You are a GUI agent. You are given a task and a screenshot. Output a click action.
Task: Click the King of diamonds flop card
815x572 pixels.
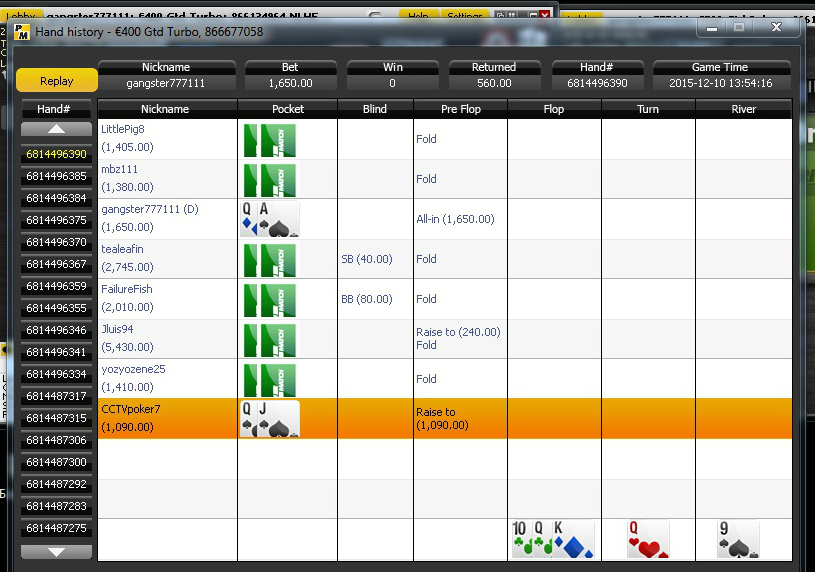point(573,539)
